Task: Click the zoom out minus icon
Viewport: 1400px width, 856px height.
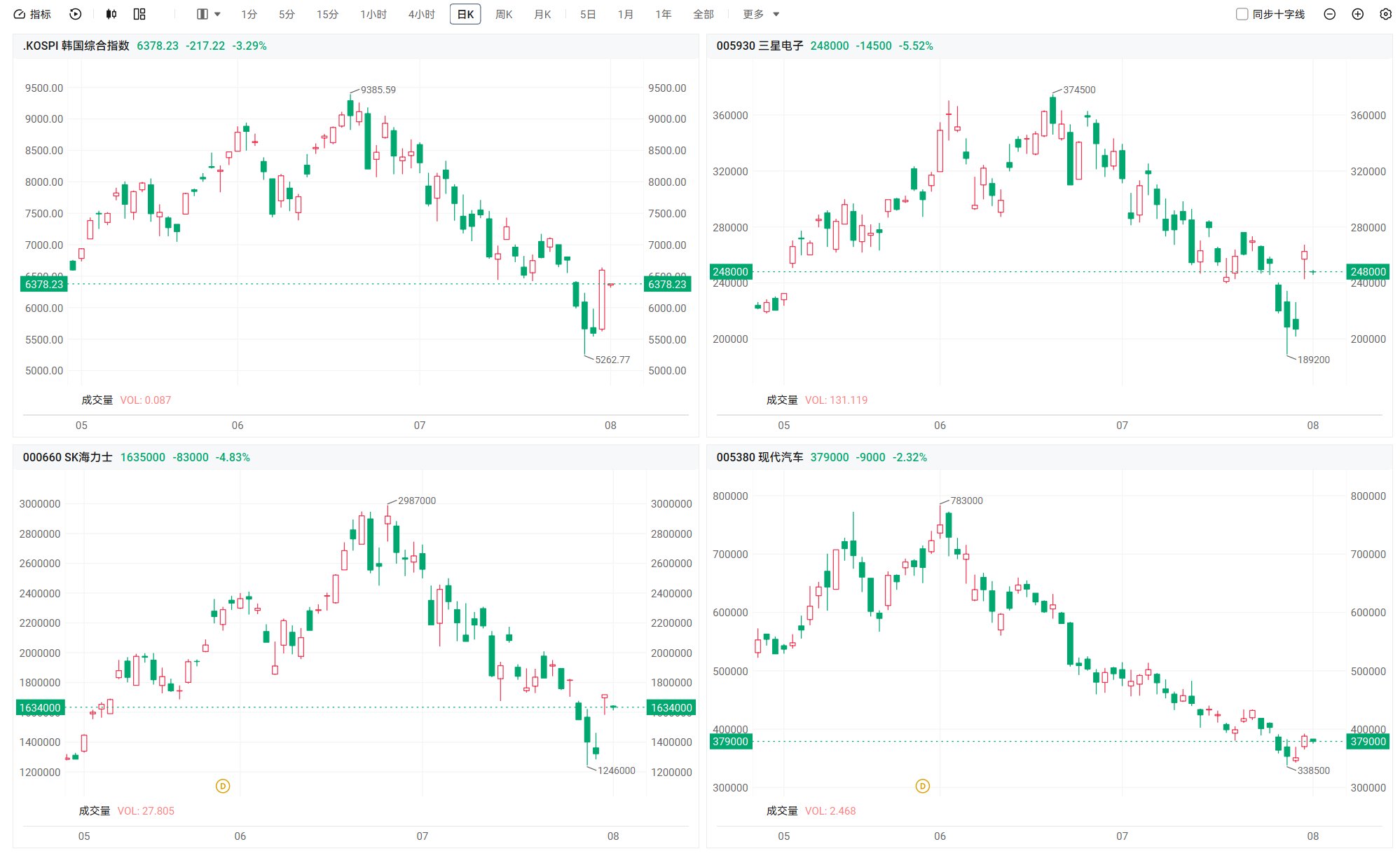Action: click(x=1329, y=14)
